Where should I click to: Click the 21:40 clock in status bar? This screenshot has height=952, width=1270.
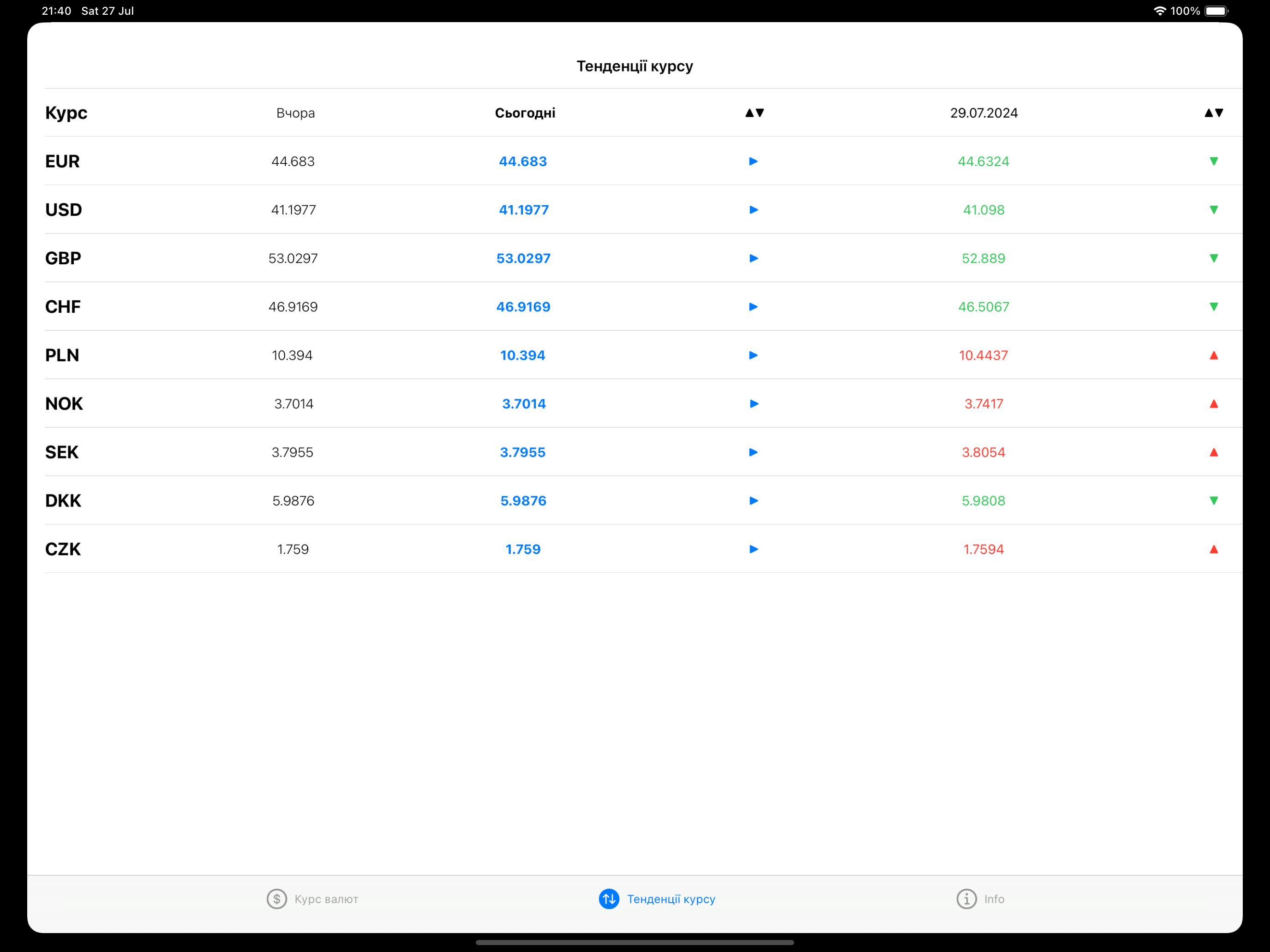click(56, 11)
